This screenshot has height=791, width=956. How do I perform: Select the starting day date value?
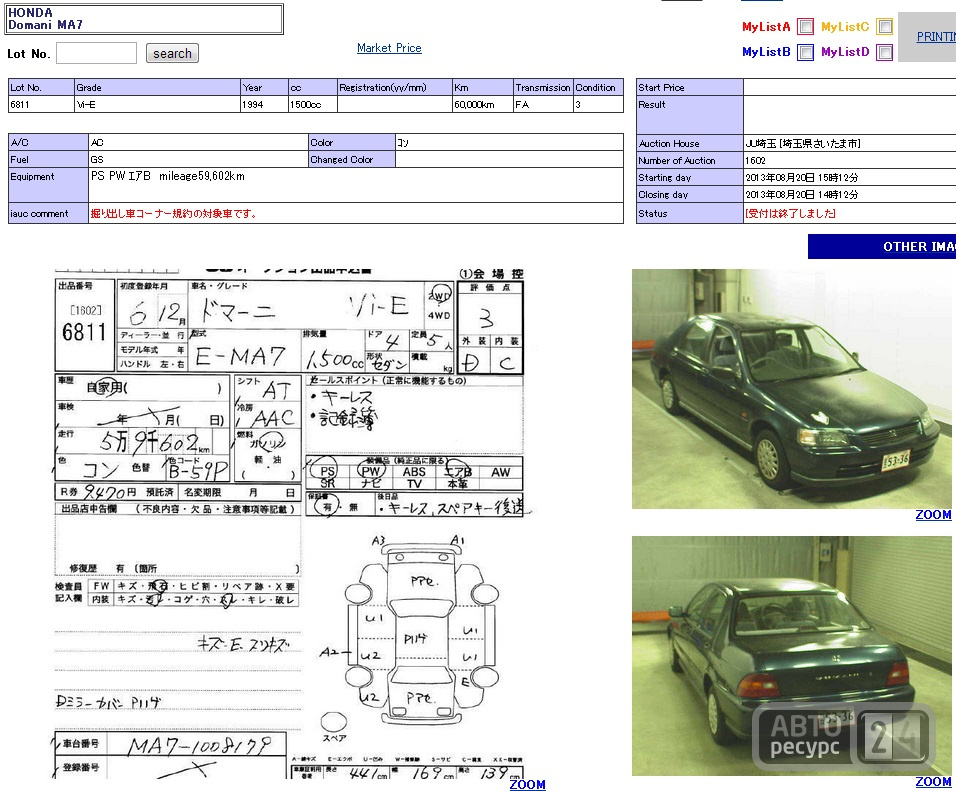click(x=801, y=177)
